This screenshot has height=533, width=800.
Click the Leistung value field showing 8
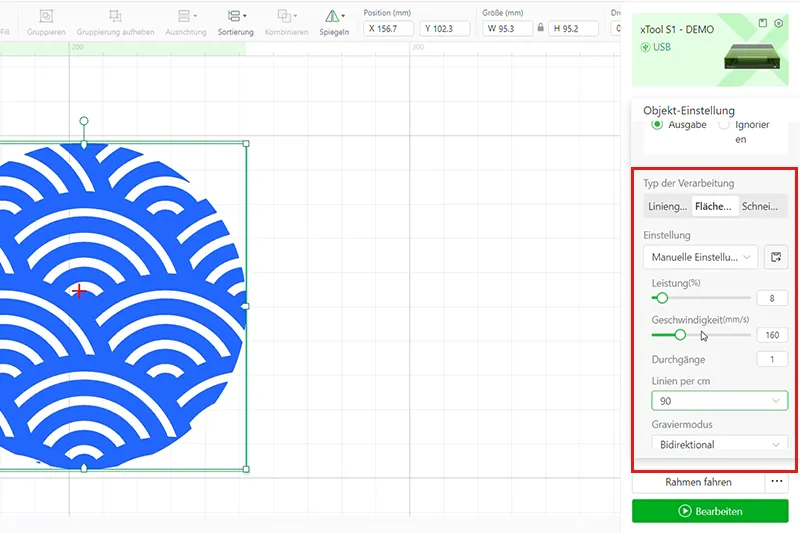click(x=772, y=298)
